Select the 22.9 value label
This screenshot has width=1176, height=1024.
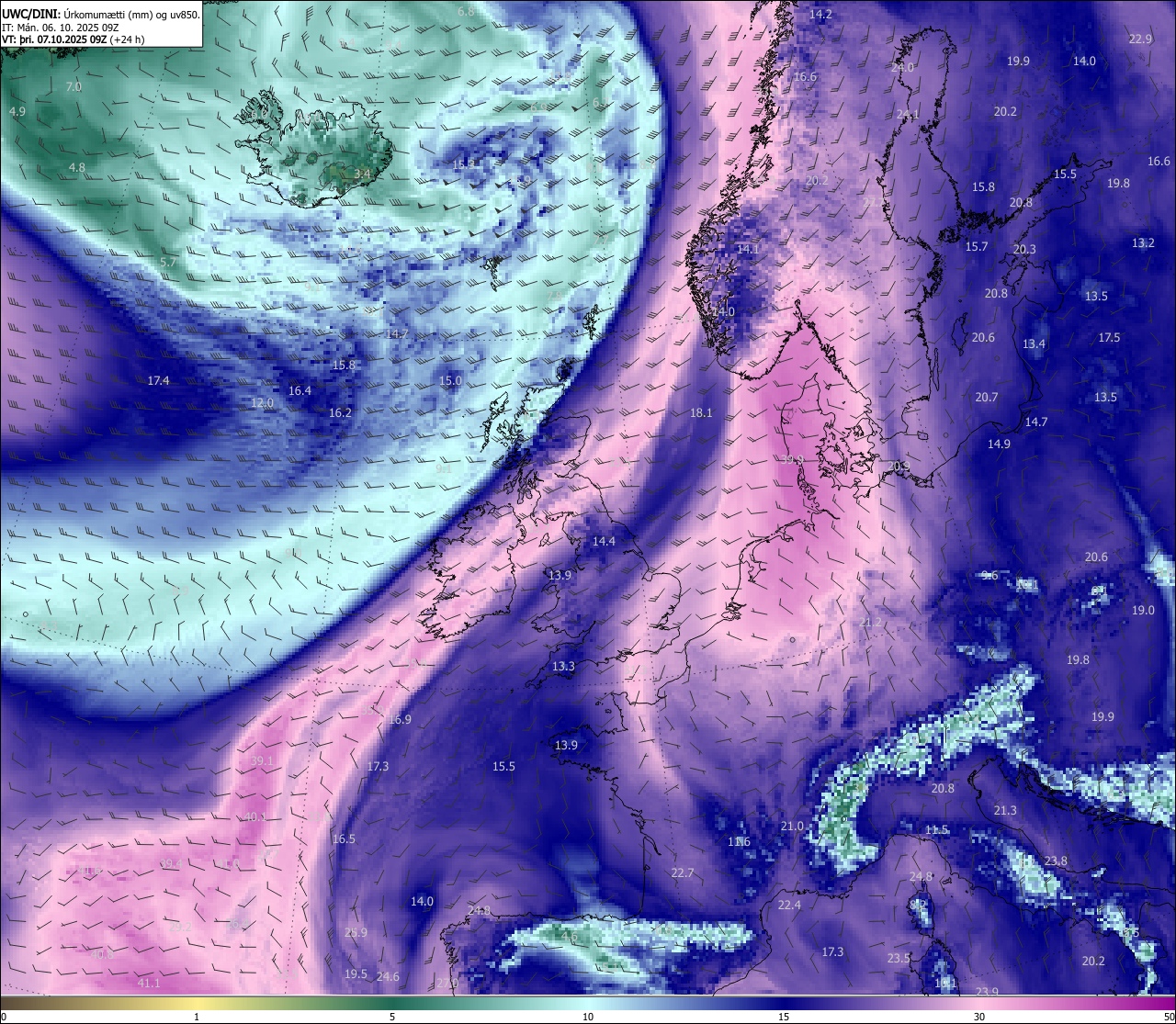pyautogui.click(x=1140, y=39)
